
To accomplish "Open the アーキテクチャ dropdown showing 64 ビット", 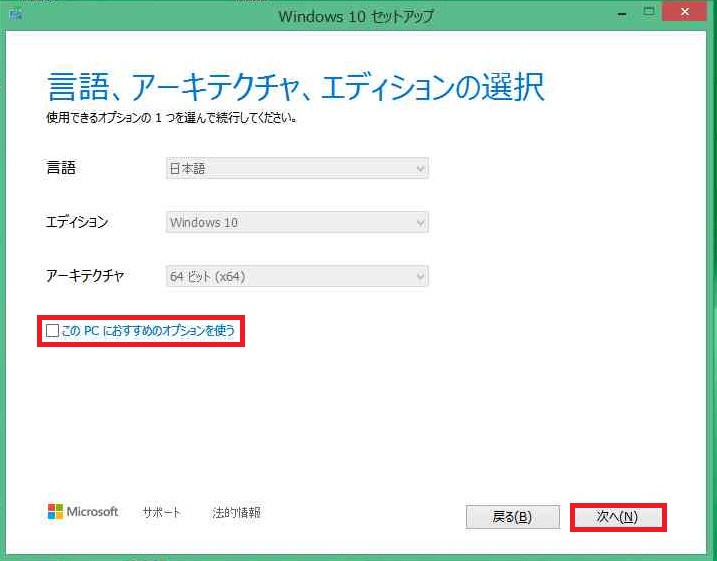I will click(297, 276).
